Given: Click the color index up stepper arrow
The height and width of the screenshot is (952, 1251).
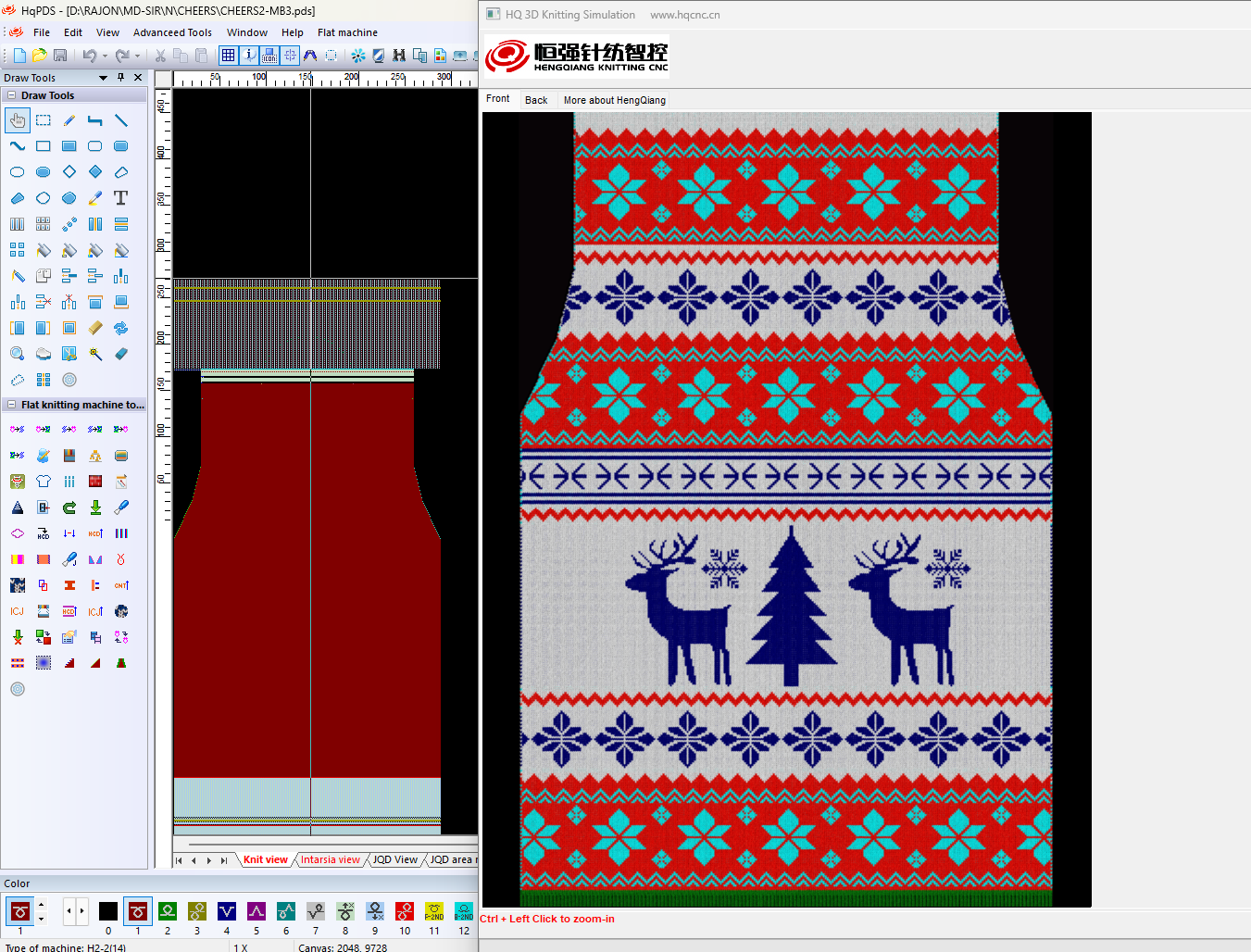Looking at the screenshot, I should pyautogui.click(x=41, y=905).
